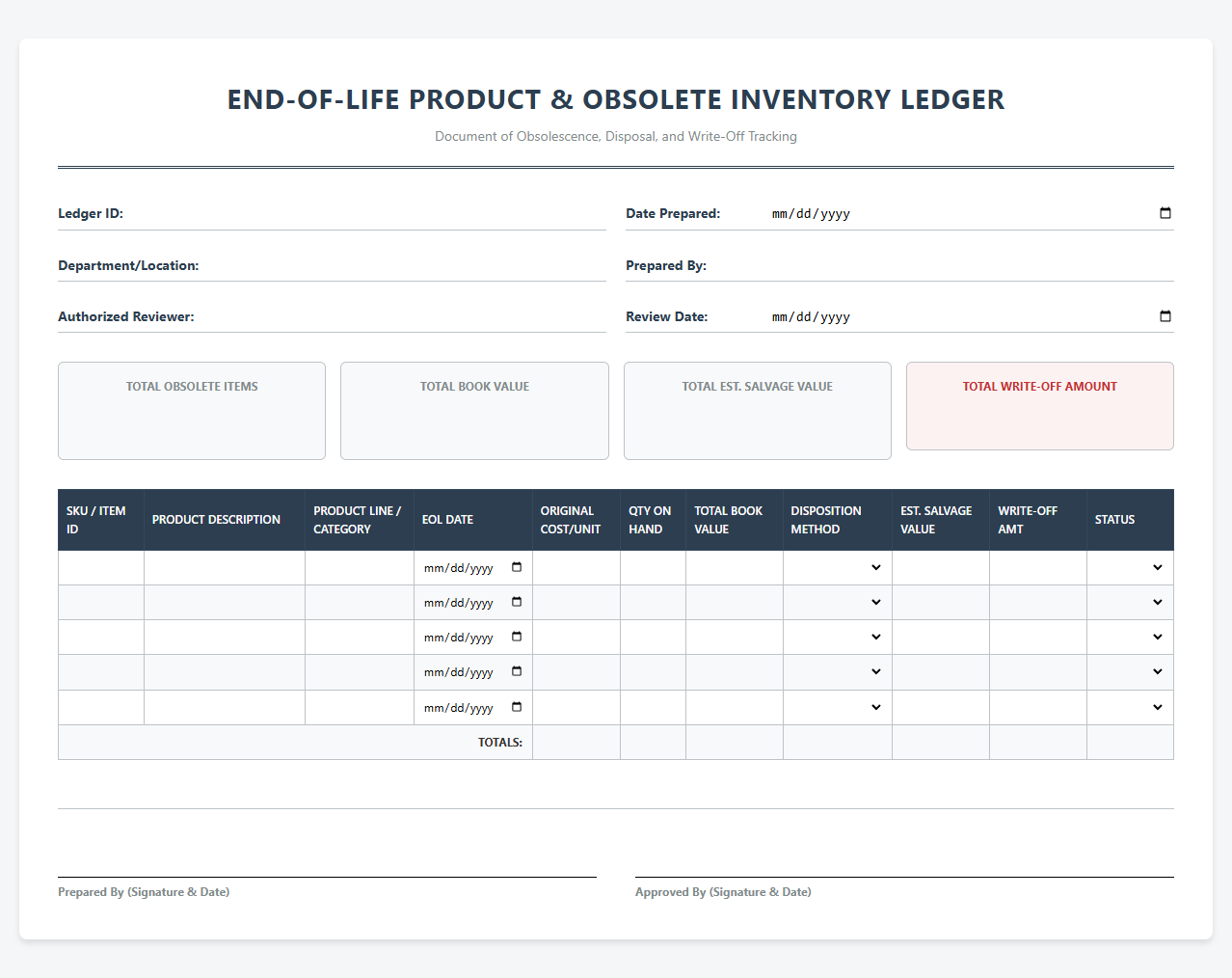Viewport: 1232px width, 978px height.
Task: Click Approved By (Signature & Date) line
Action: [x=904, y=877]
